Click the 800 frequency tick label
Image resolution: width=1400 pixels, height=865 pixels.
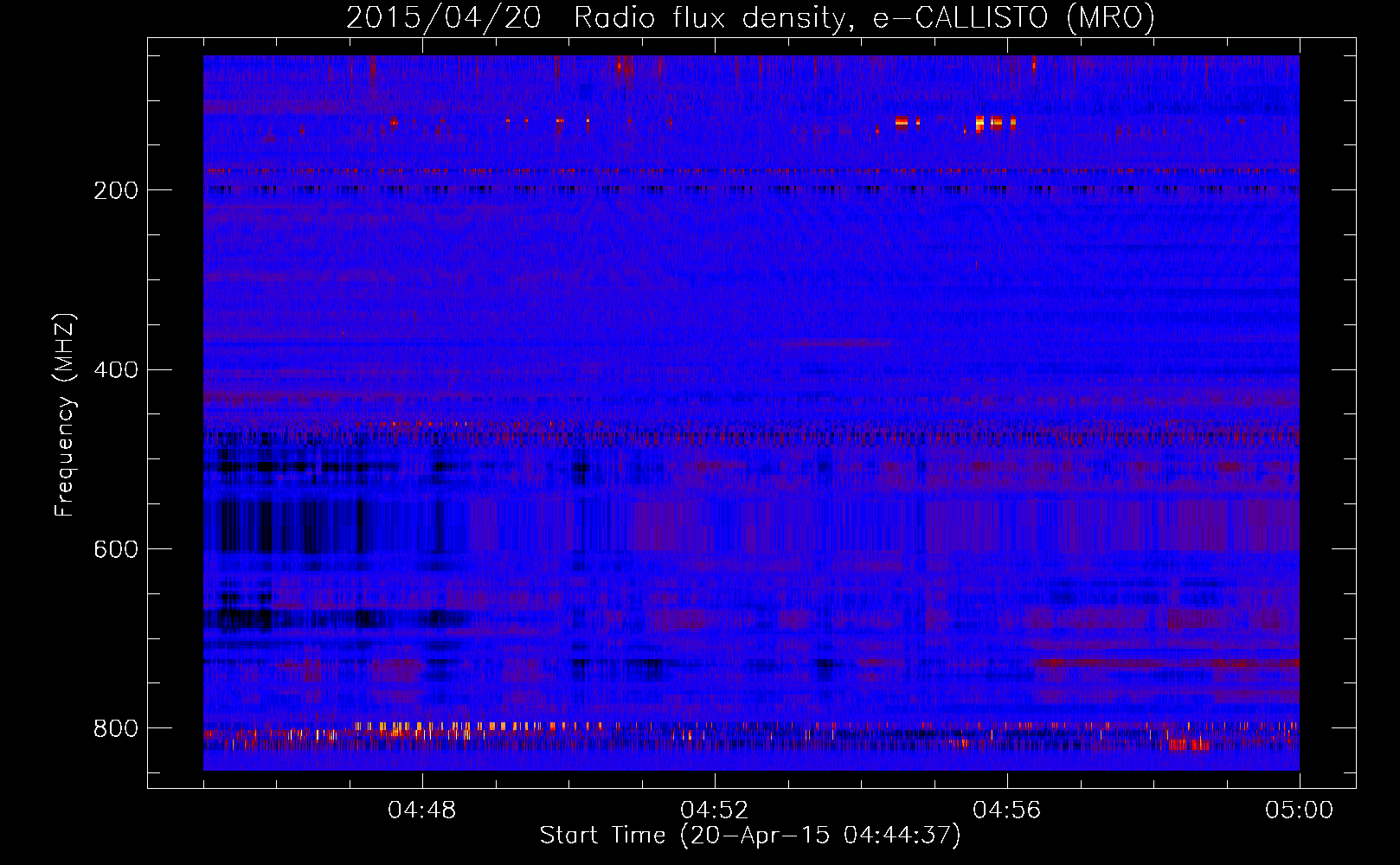tap(116, 728)
